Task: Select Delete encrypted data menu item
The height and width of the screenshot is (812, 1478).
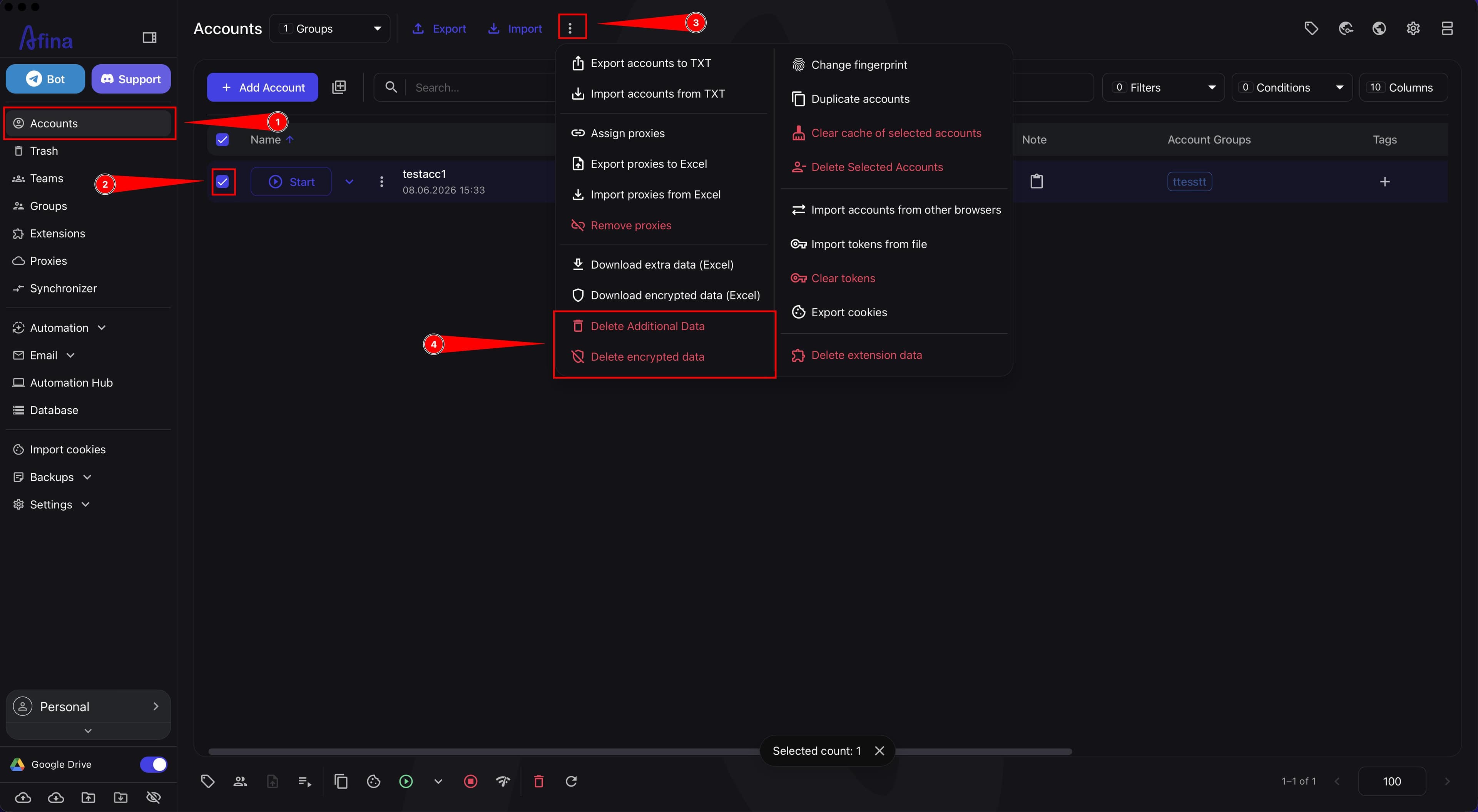Action: [663, 357]
